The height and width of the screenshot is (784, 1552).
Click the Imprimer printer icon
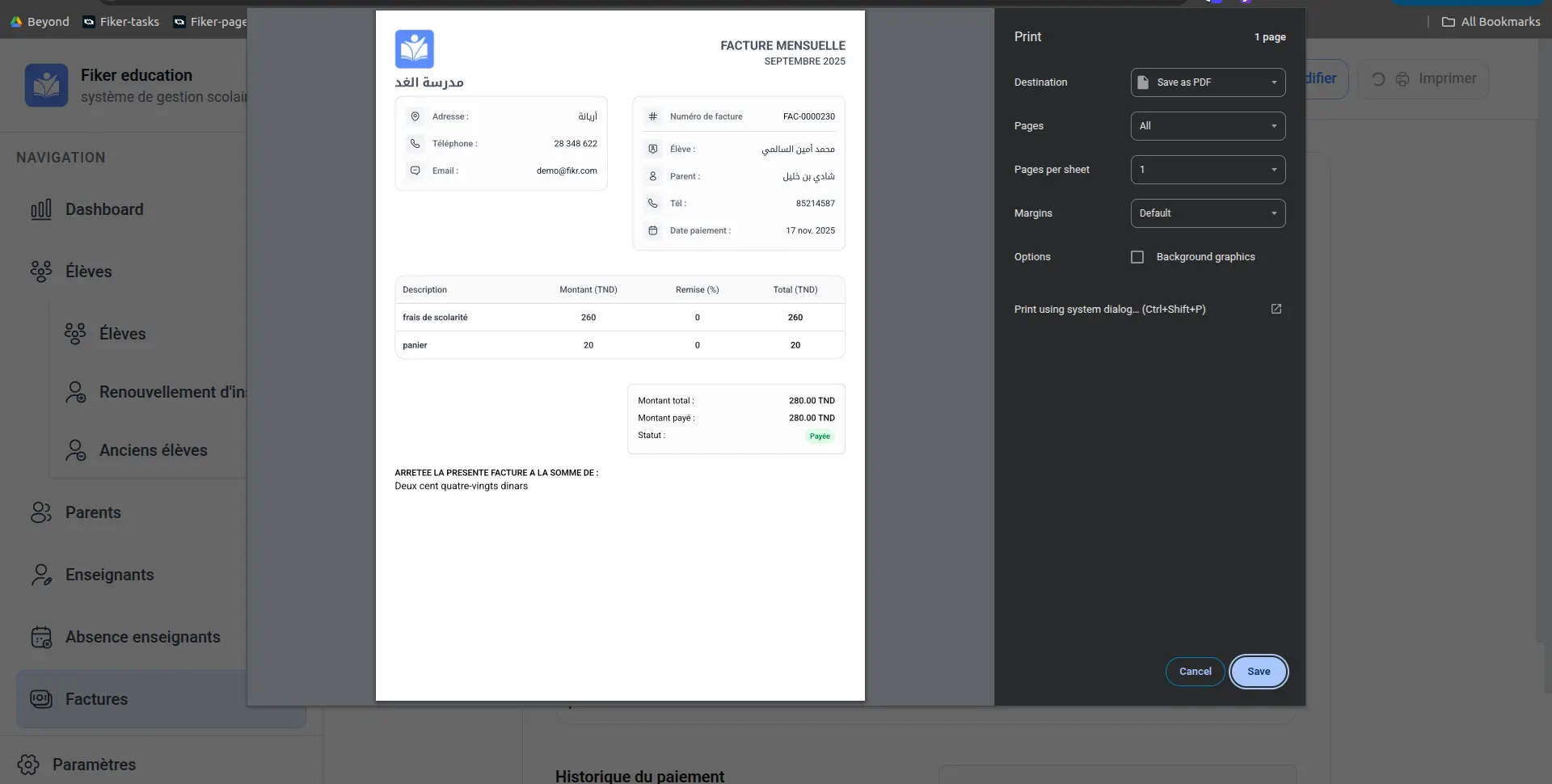(x=1402, y=79)
